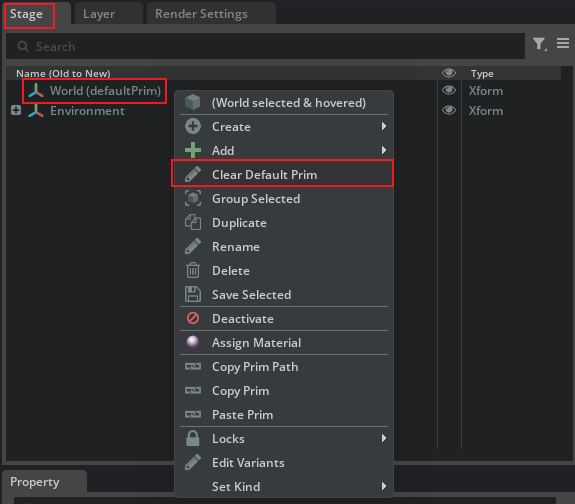The image size is (575, 504).
Task: Choose Copy Prim Path menu entry
Action: point(284,366)
